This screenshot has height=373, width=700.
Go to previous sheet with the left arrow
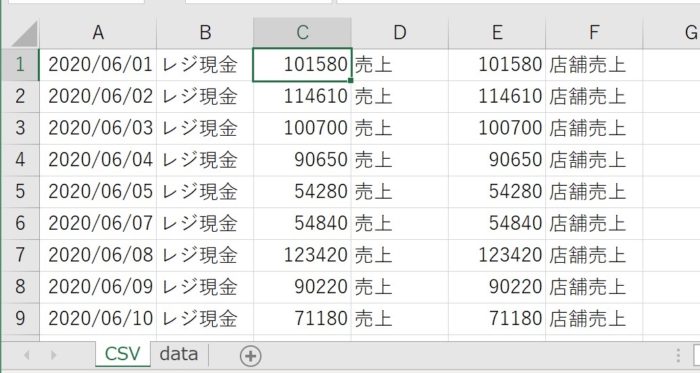click(x=27, y=355)
